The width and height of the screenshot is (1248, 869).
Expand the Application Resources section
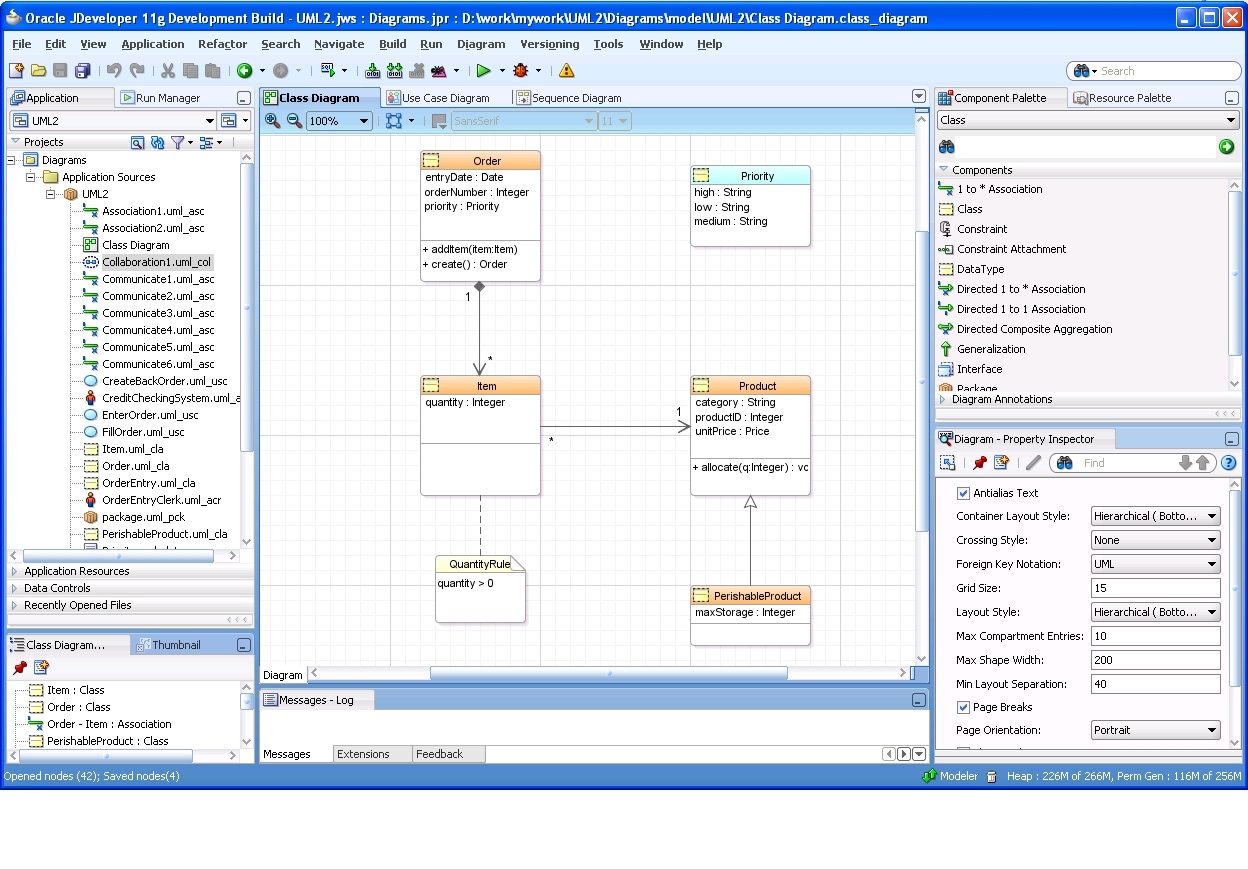(x=76, y=571)
